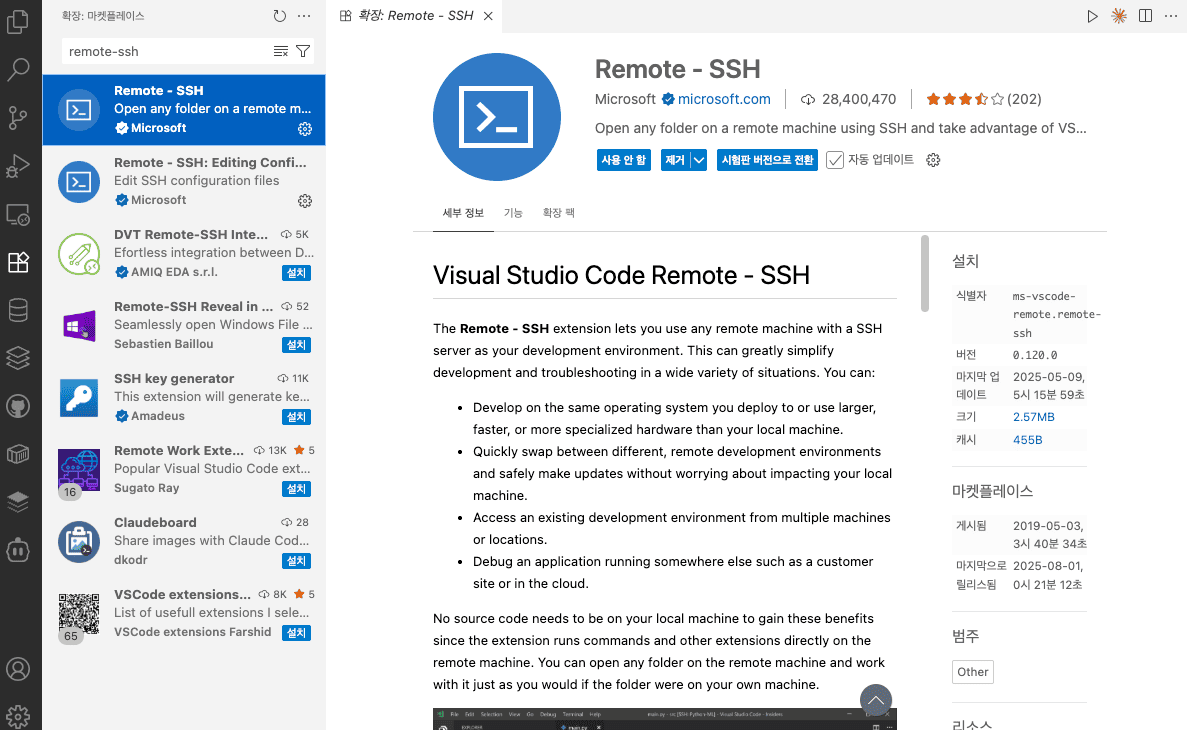Screen dimensions: 1187x730
Task: Open Run and Debug view
Action: 18,166
